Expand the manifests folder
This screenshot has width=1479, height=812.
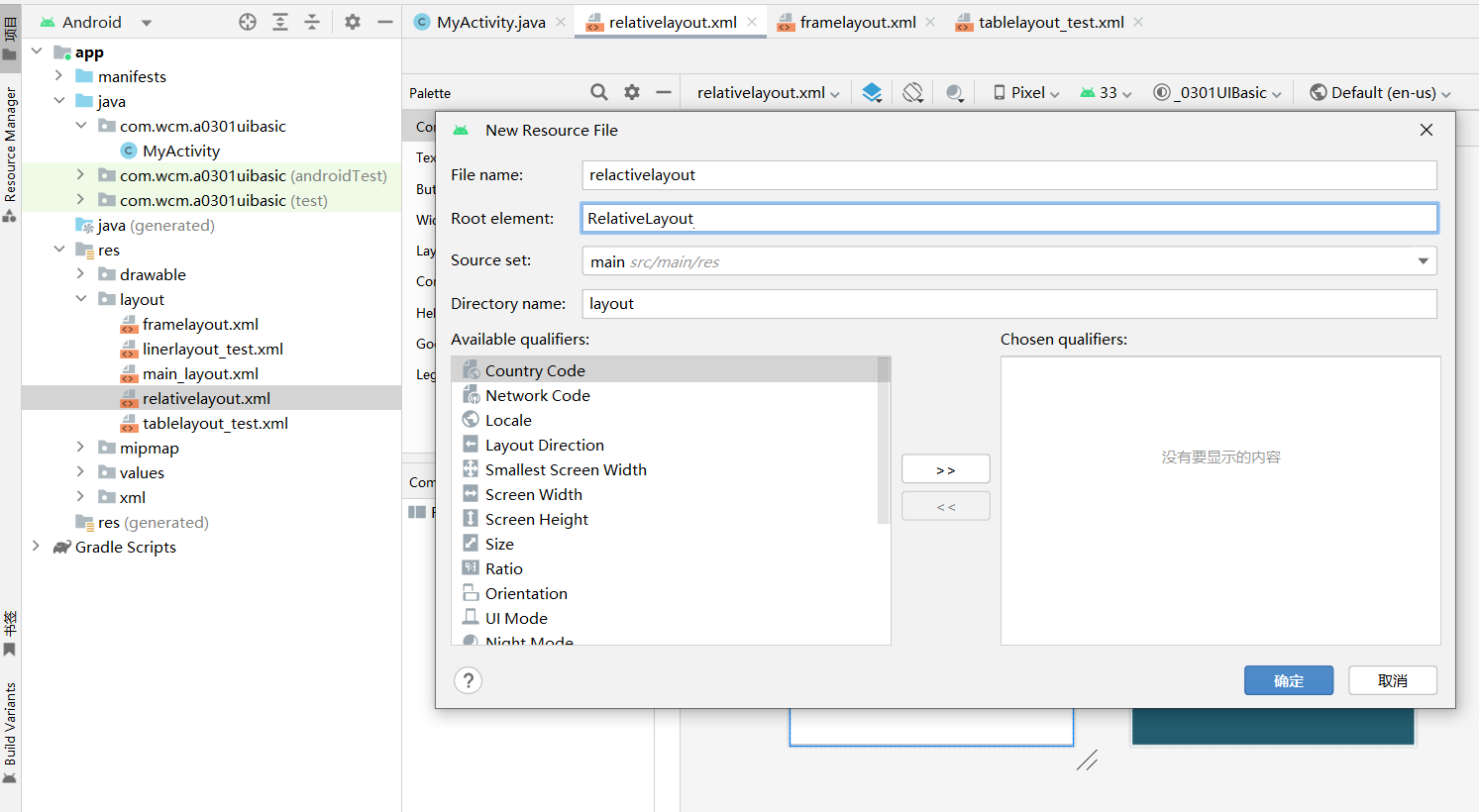point(58,76)
